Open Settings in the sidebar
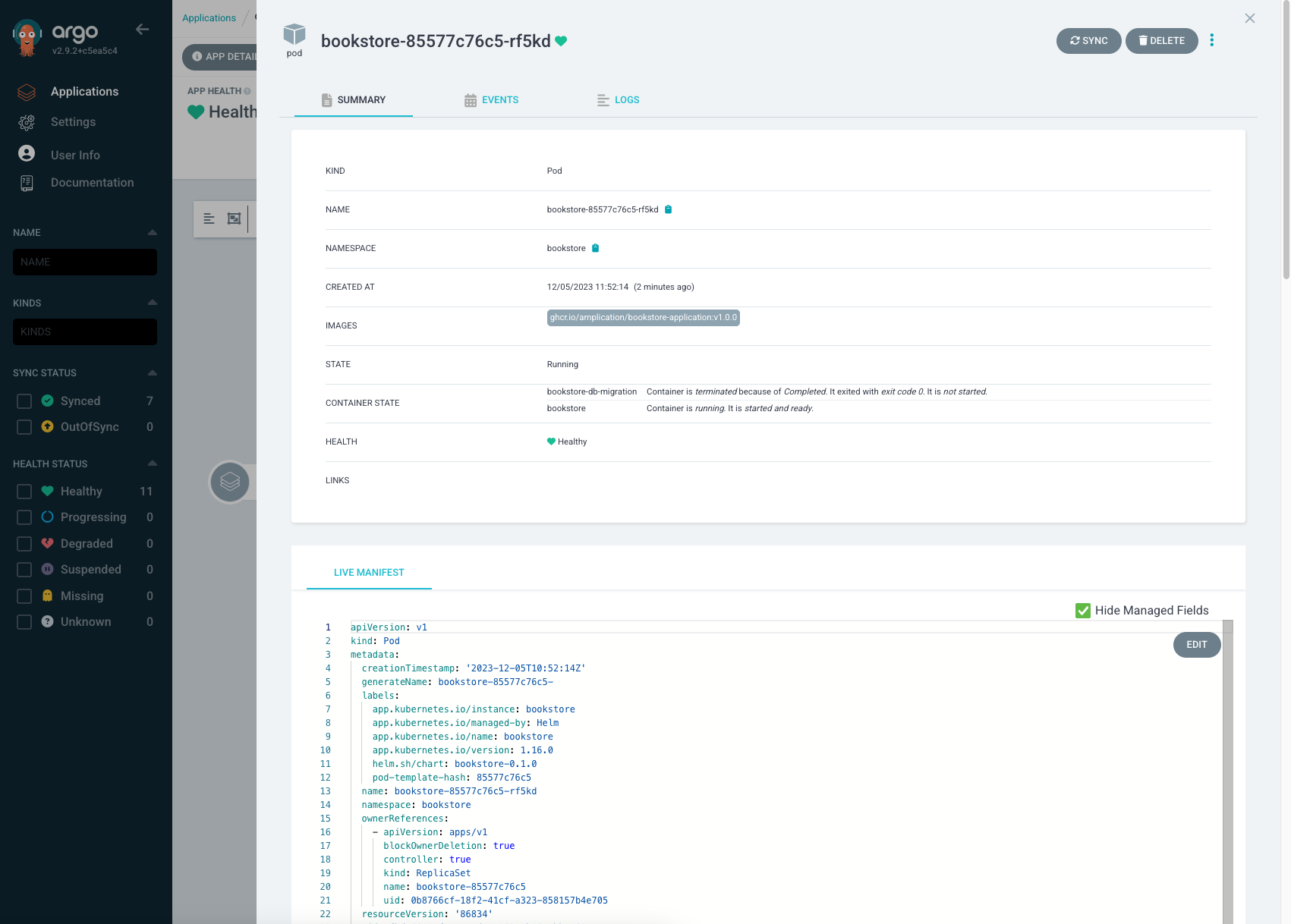 [73, 122]
